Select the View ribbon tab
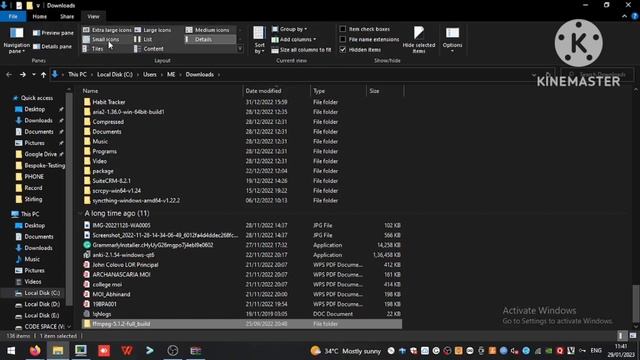Image resolution: width=640 pixels, height=360 pixels. [x=93, y=16]
